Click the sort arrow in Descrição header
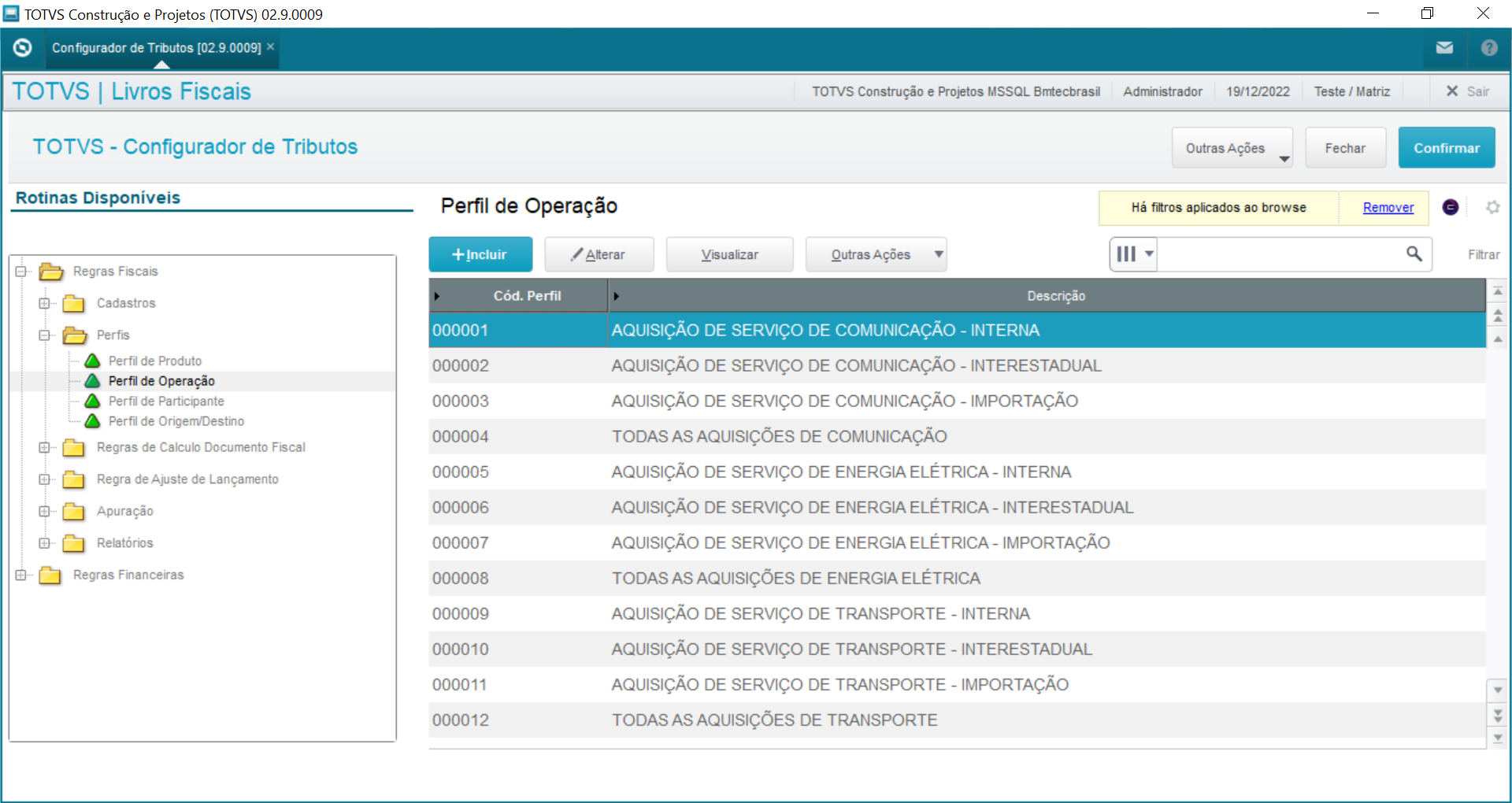The image size is (1512, 803). click(x=617, y=296)
